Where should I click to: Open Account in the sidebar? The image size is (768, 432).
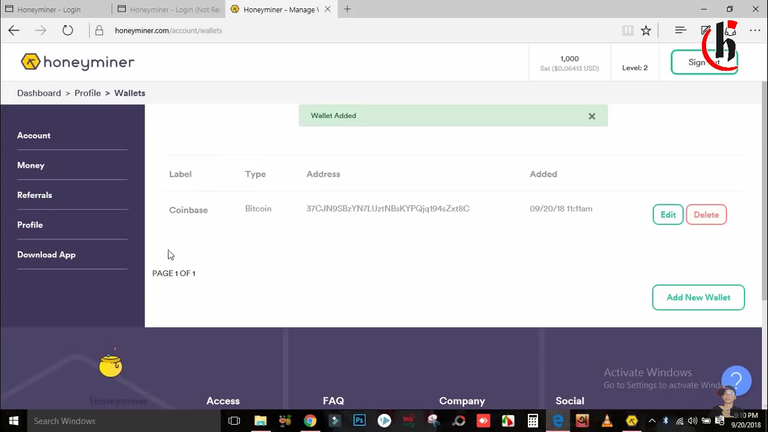pos(34,135)
